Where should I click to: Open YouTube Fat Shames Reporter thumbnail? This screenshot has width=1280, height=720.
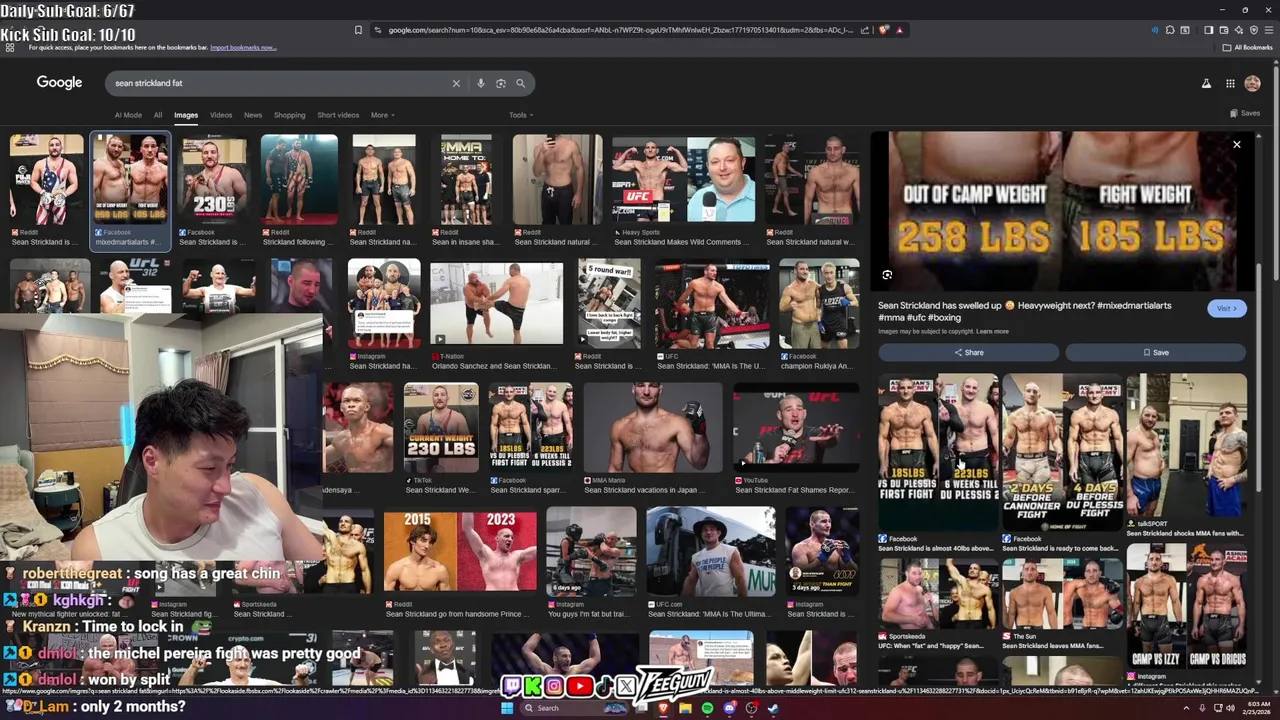(796, 428)
